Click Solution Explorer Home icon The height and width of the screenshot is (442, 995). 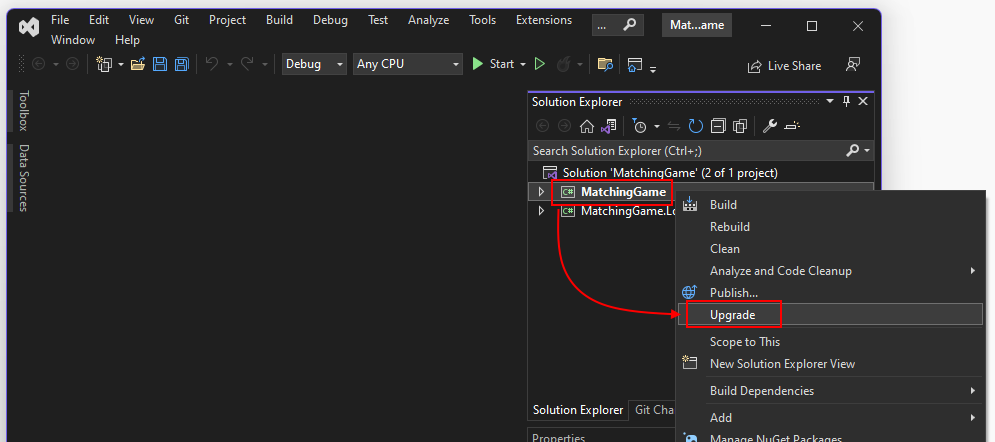(587, 126)
